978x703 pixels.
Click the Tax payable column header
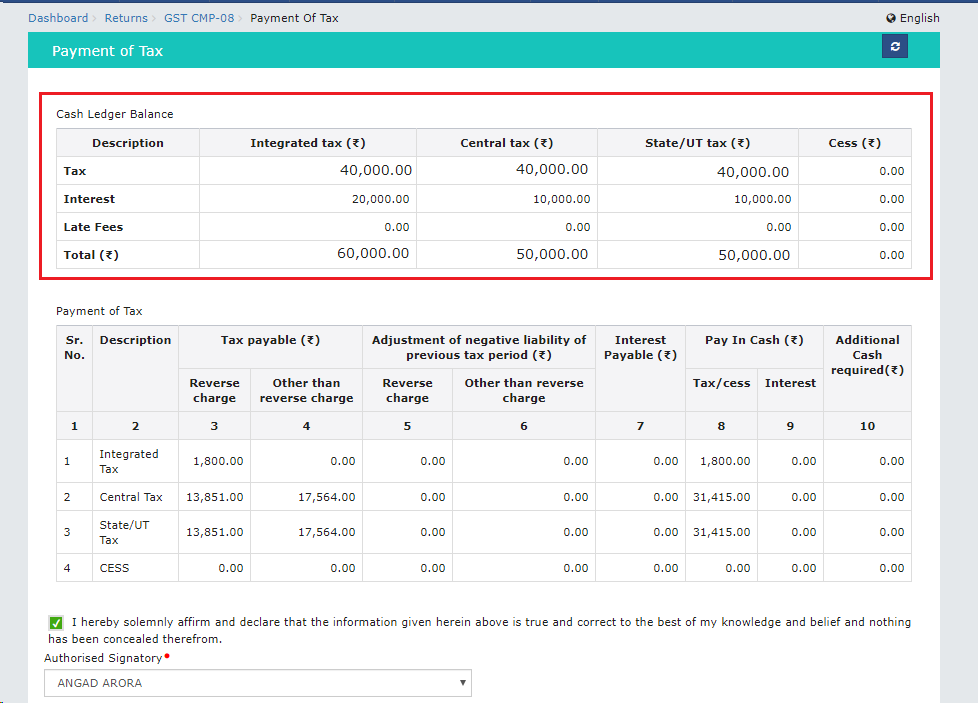pyautogui.click(x=270, y=340)
